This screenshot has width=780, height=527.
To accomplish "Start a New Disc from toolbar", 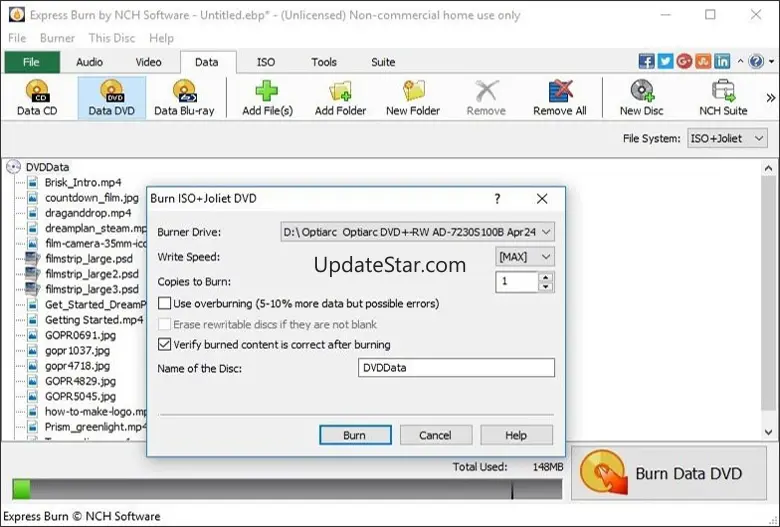I will 641,97.
